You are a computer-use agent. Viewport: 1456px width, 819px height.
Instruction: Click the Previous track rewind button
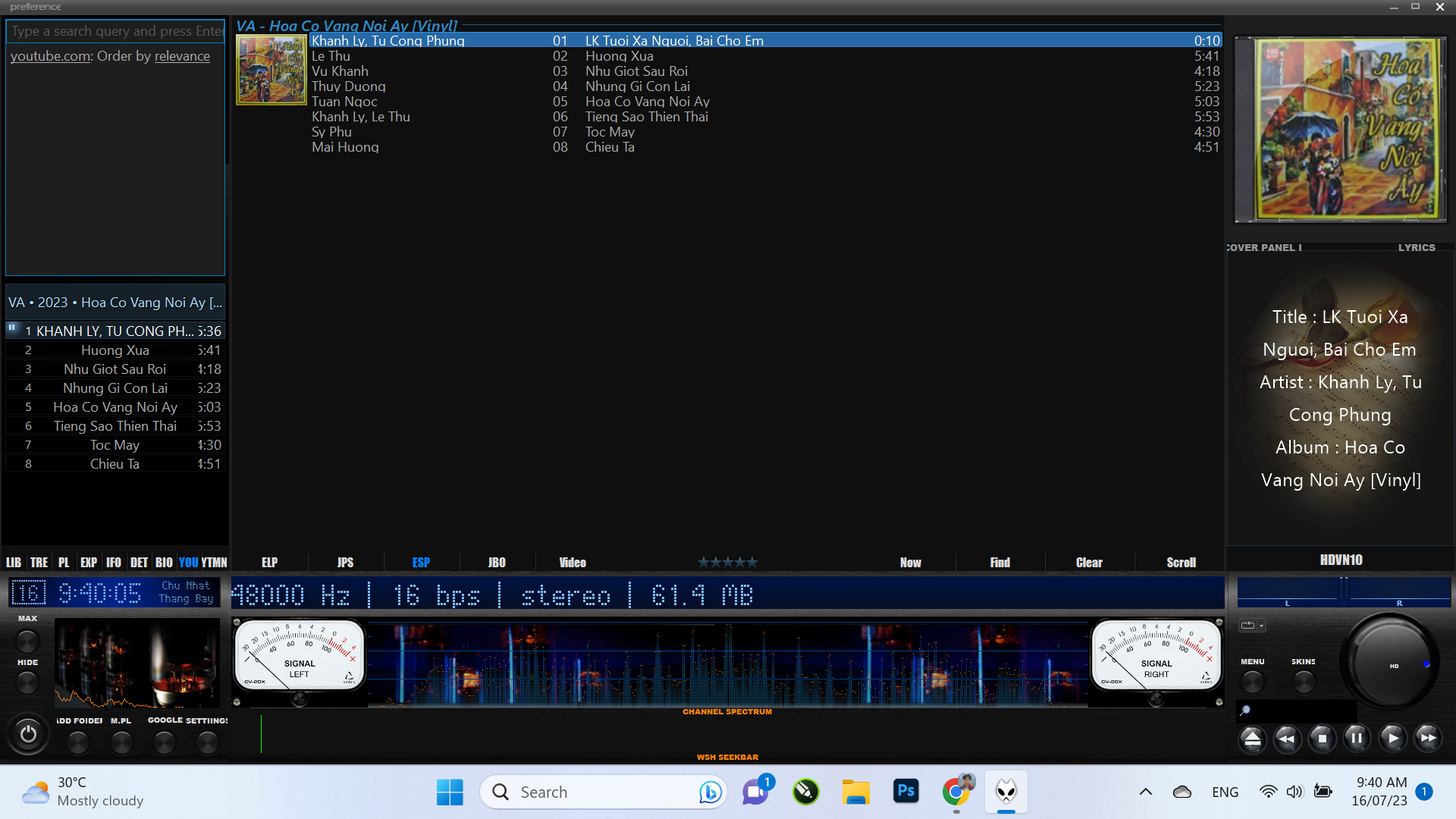tap(1287, 738)
